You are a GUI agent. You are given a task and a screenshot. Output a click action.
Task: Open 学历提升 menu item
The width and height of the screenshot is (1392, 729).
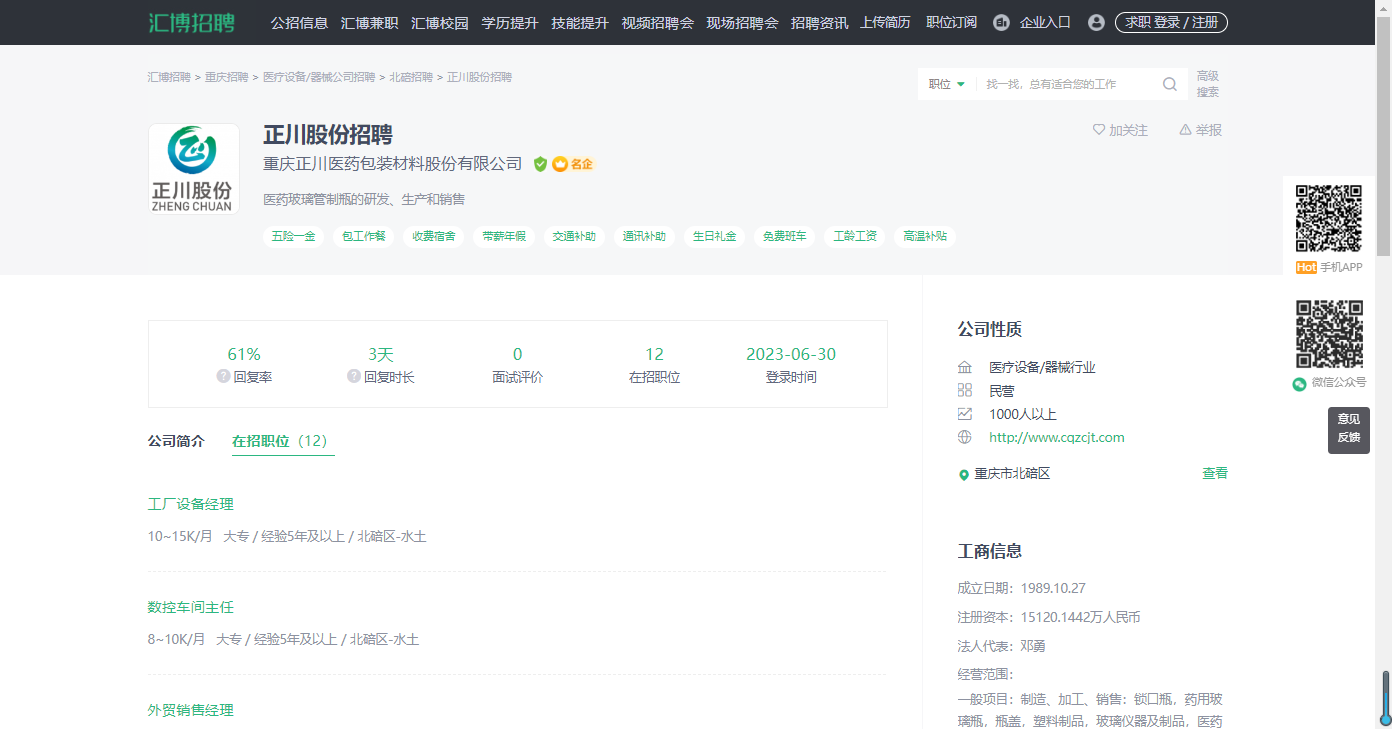pos(510,22)
